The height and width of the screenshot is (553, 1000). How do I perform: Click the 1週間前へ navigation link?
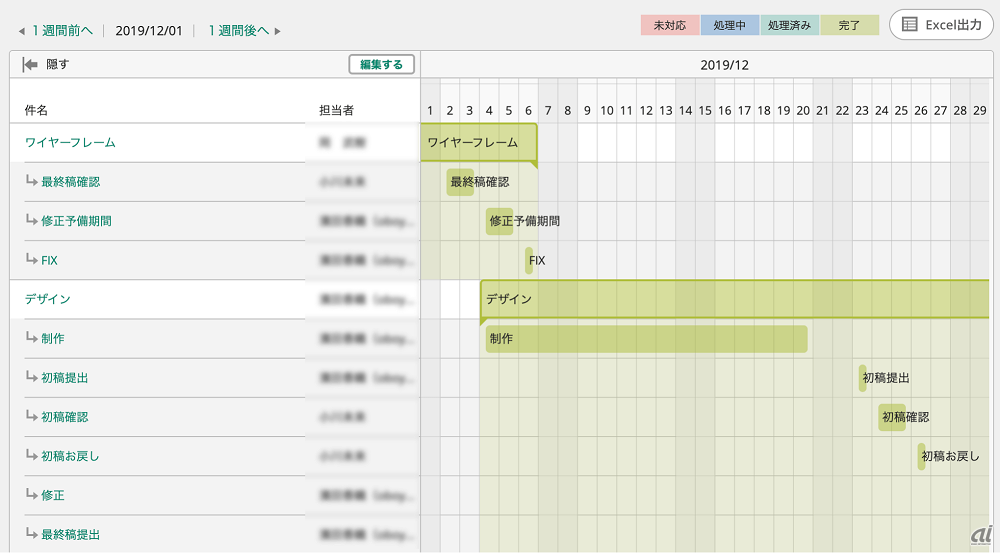pos(62,30)
